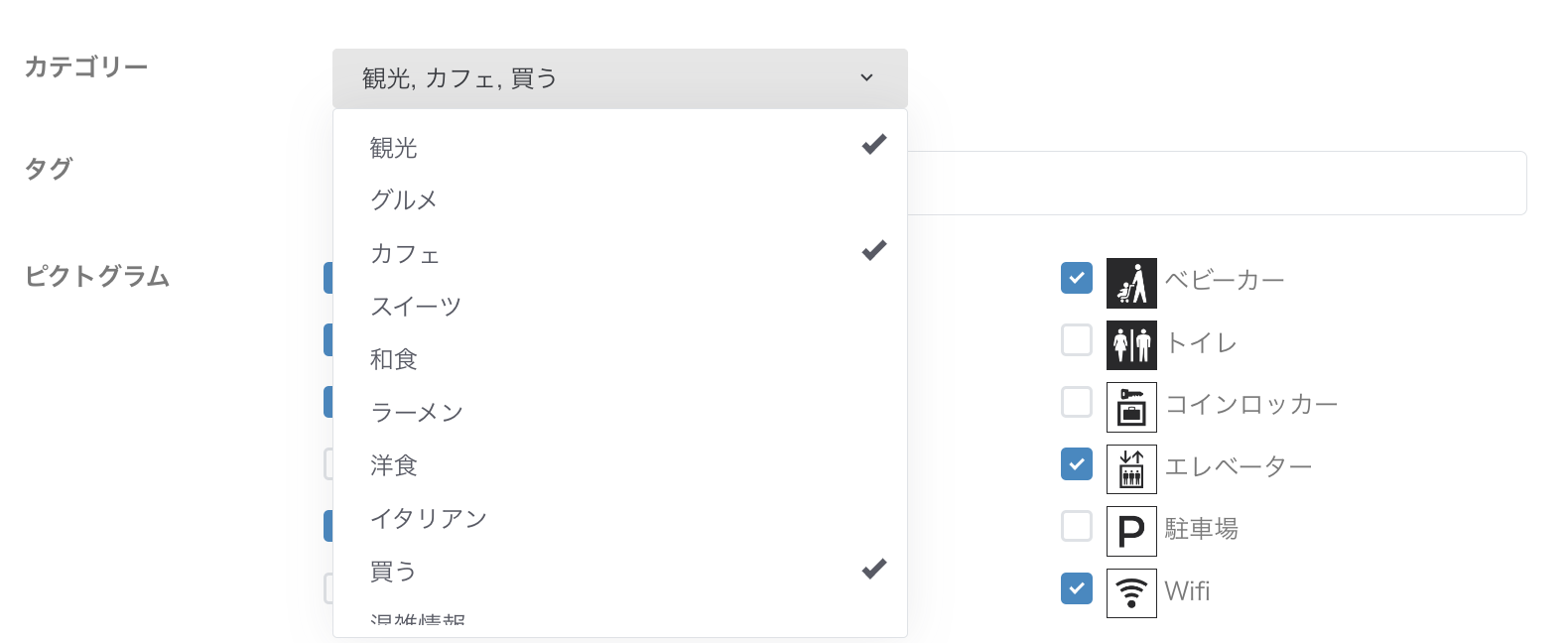The width and height of the screenshot is (1568, 643).
Task: Click the coin locker pictogram icon
Action: (x=1131, y=407)
